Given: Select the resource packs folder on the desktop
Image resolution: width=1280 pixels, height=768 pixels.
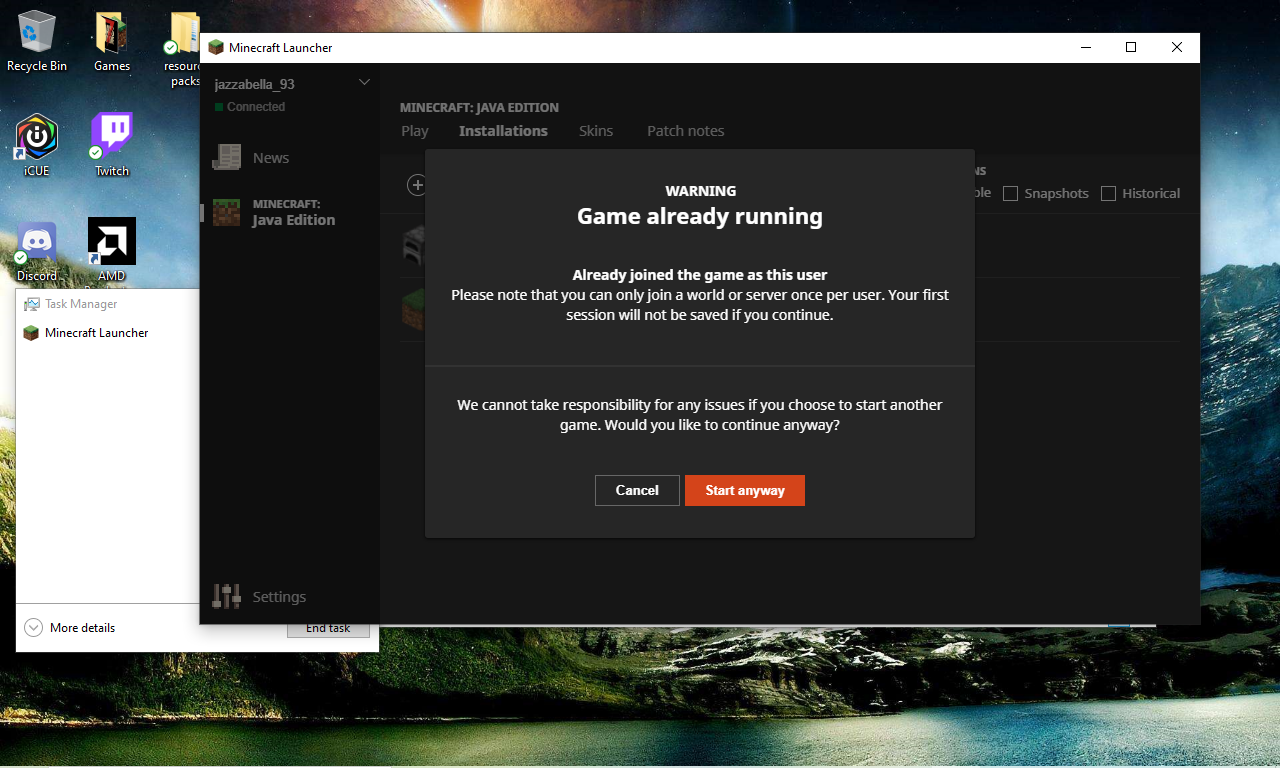Looking at the screenshot, I should (x=185, y=49).
